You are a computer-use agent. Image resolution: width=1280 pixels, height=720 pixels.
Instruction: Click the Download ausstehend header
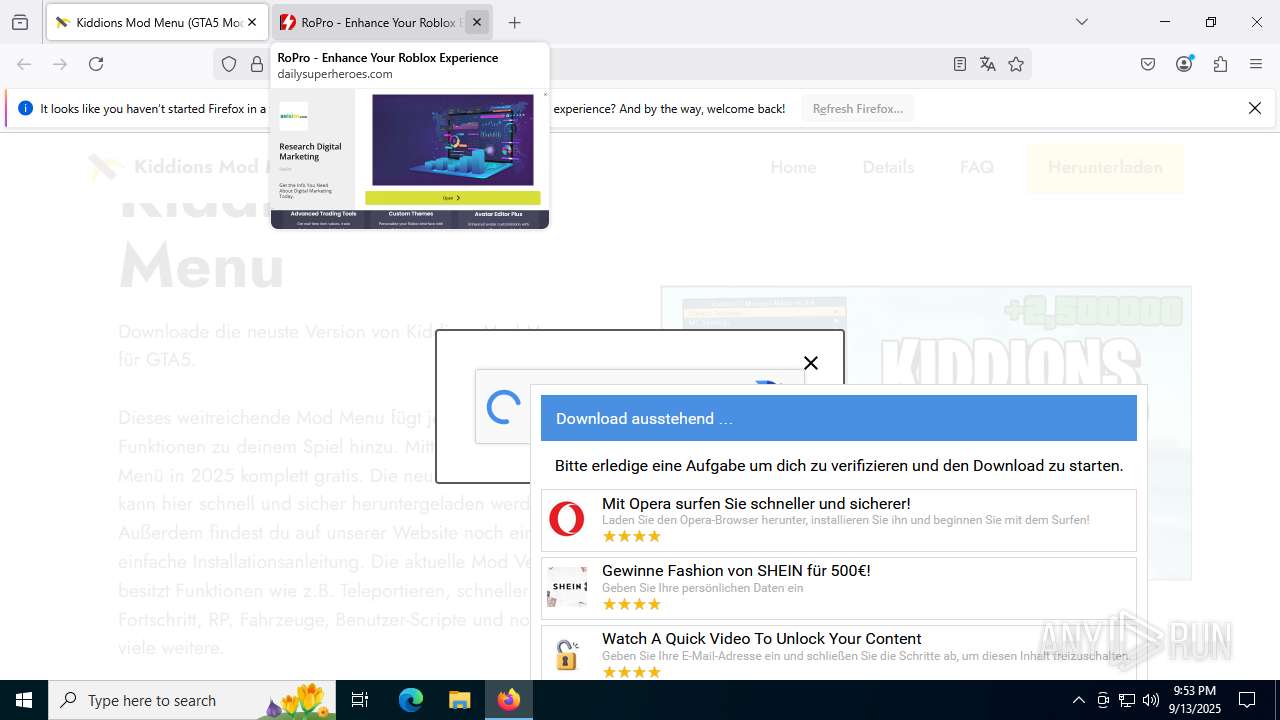[839, 418]
